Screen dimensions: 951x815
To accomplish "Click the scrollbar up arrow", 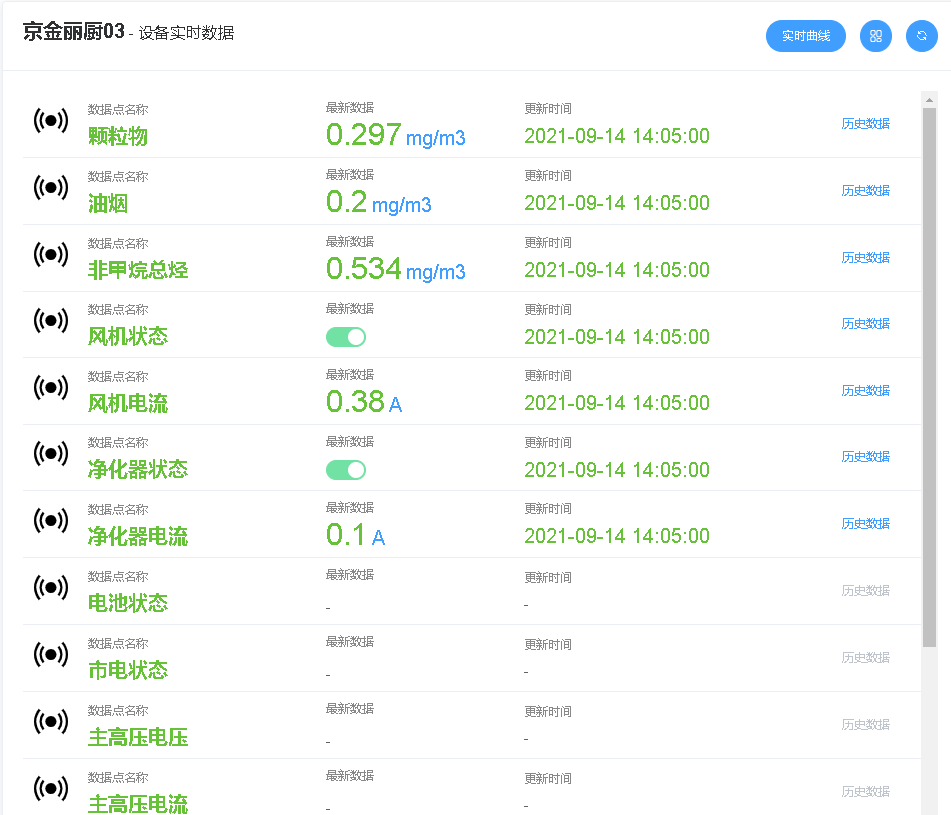I will [929, 99].
